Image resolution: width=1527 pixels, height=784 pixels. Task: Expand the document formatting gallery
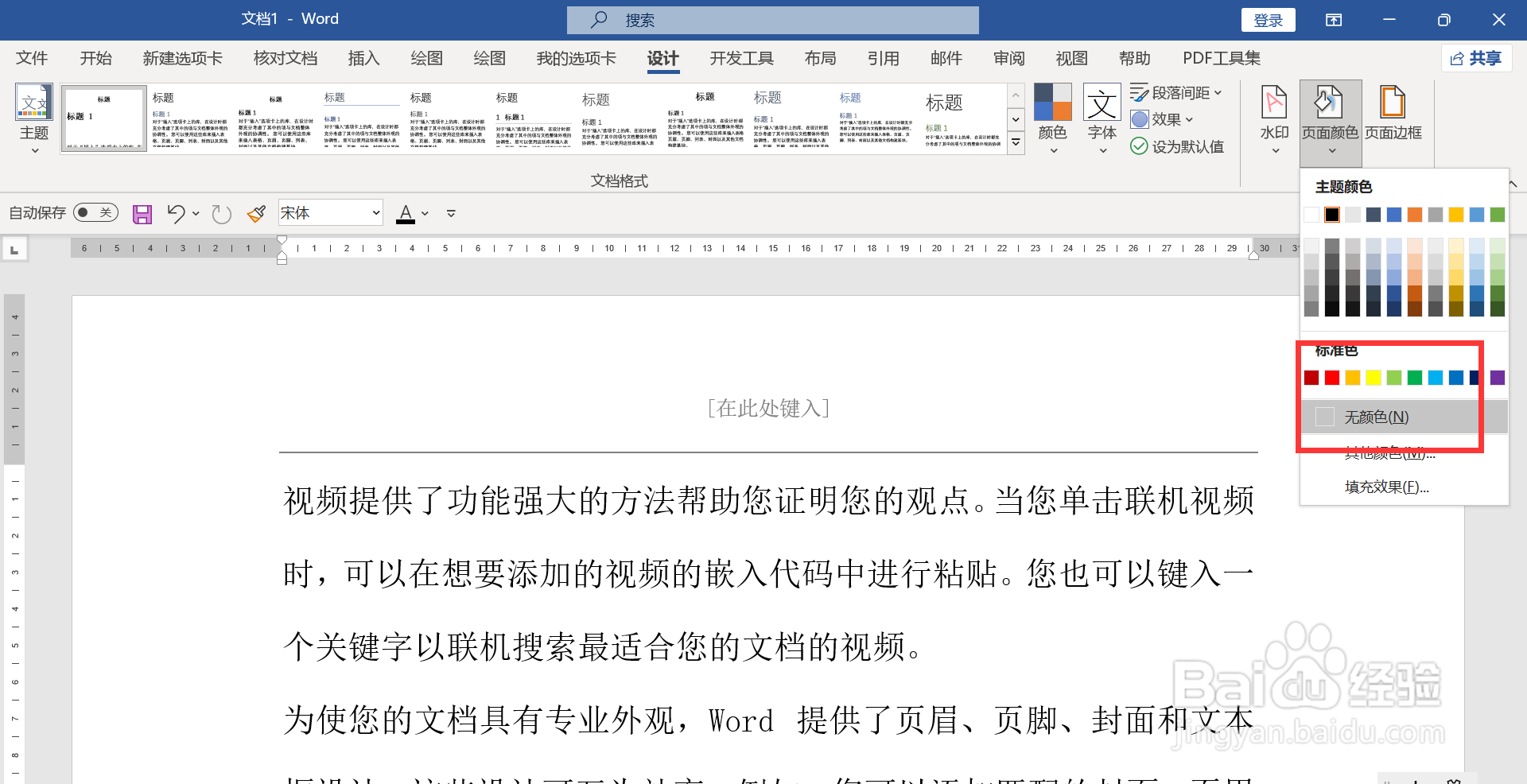pyautogui.click(x=1016, y=143)
